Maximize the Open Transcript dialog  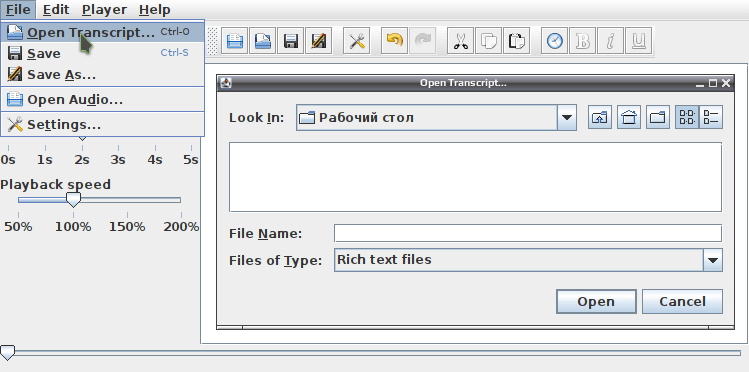tap(713, 83)
